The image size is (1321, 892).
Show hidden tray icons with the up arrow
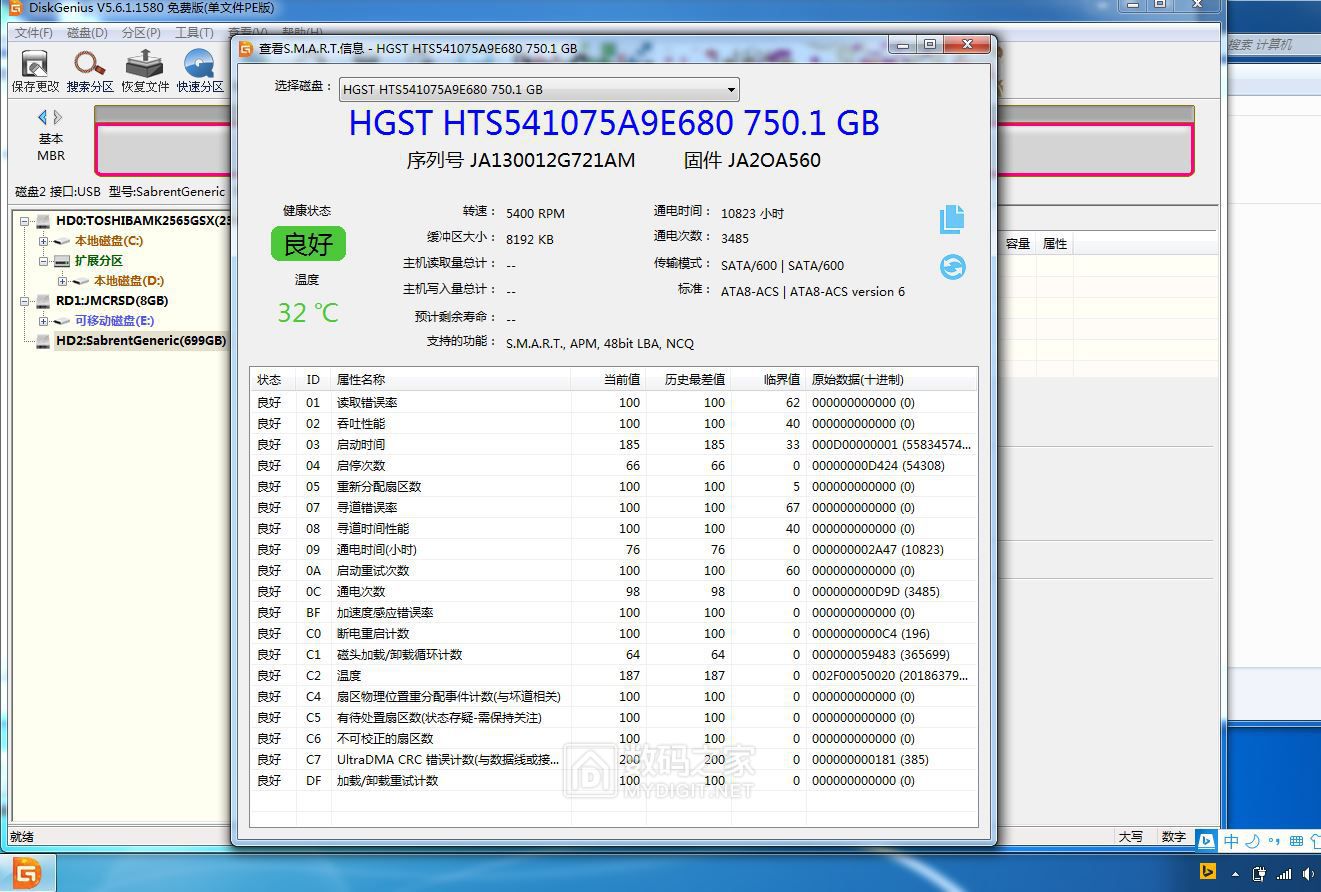[x=1234, y=874]
